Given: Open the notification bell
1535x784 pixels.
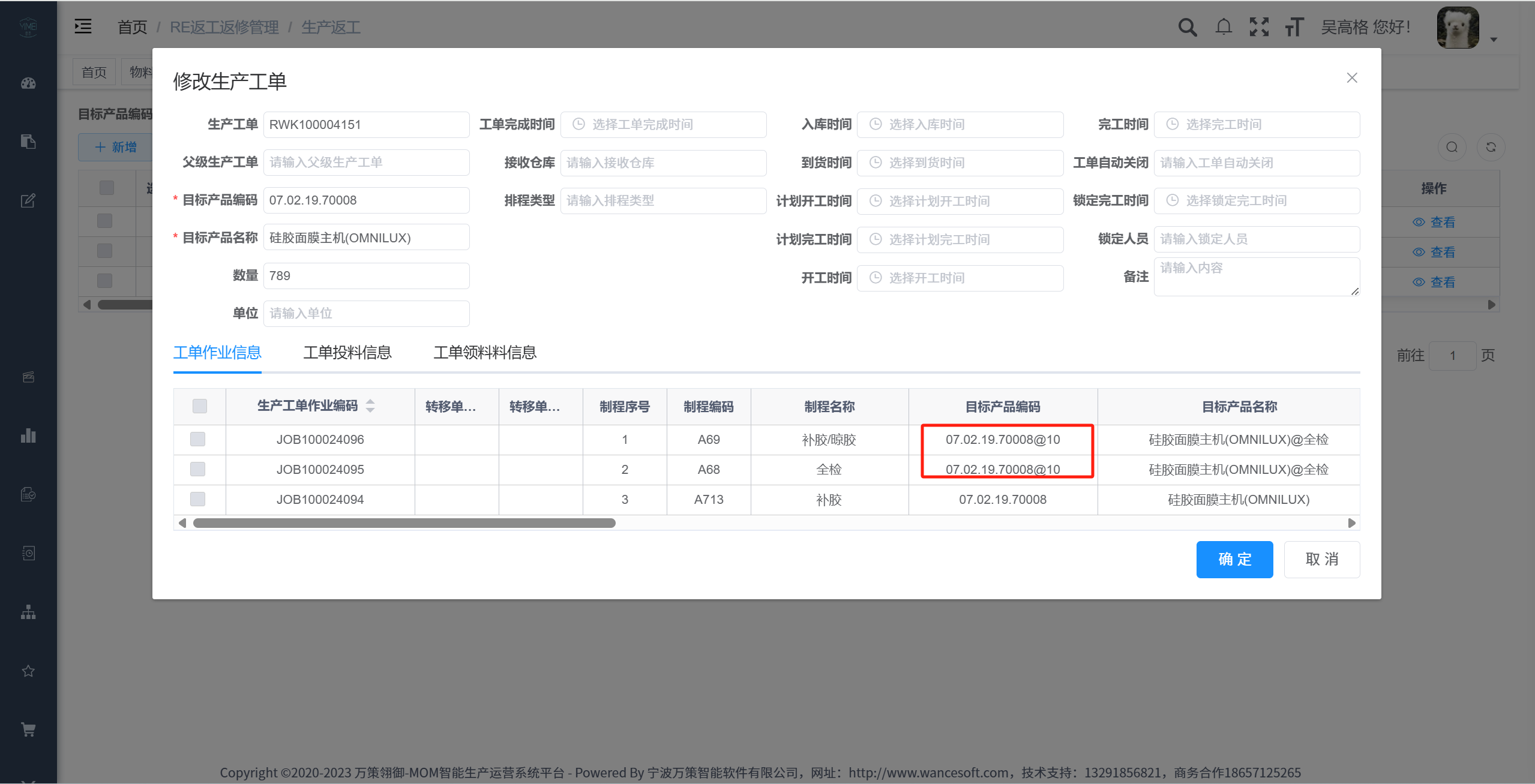Looking at the screenshot, I should 1224,27.
